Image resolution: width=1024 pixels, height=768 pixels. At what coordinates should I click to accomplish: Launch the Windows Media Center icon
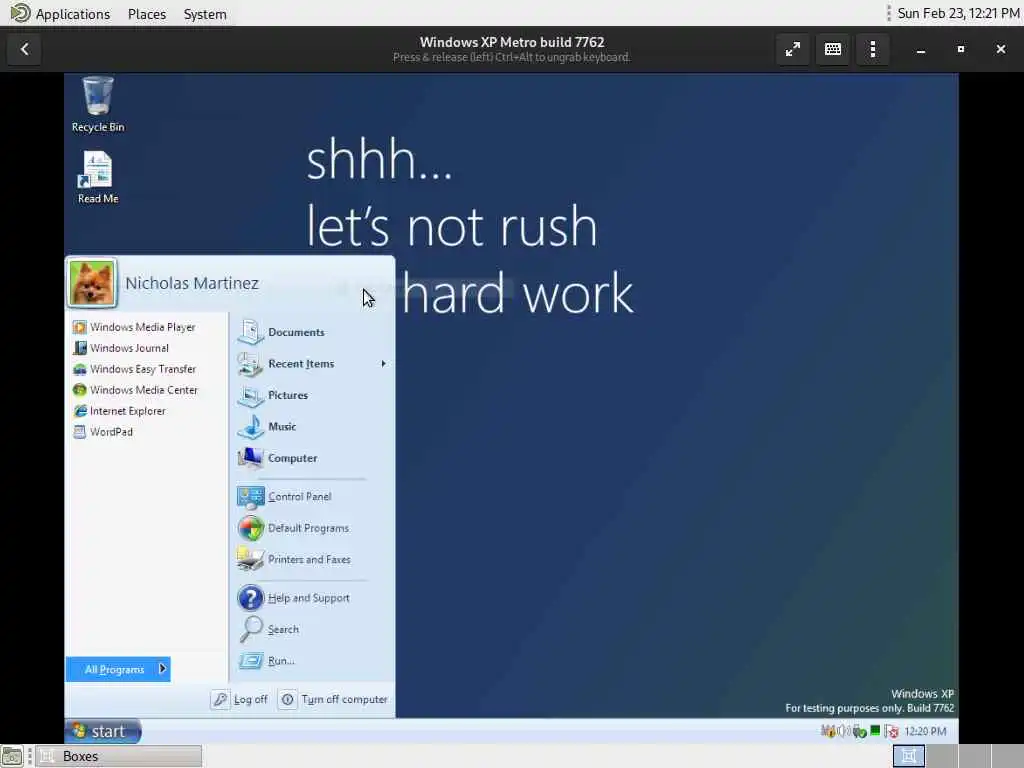(x=80, y=390)
